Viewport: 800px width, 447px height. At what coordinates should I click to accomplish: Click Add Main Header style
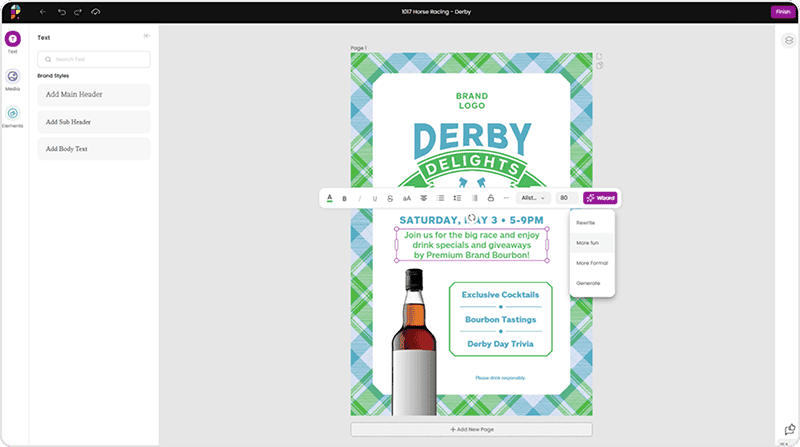coord(94,95)
